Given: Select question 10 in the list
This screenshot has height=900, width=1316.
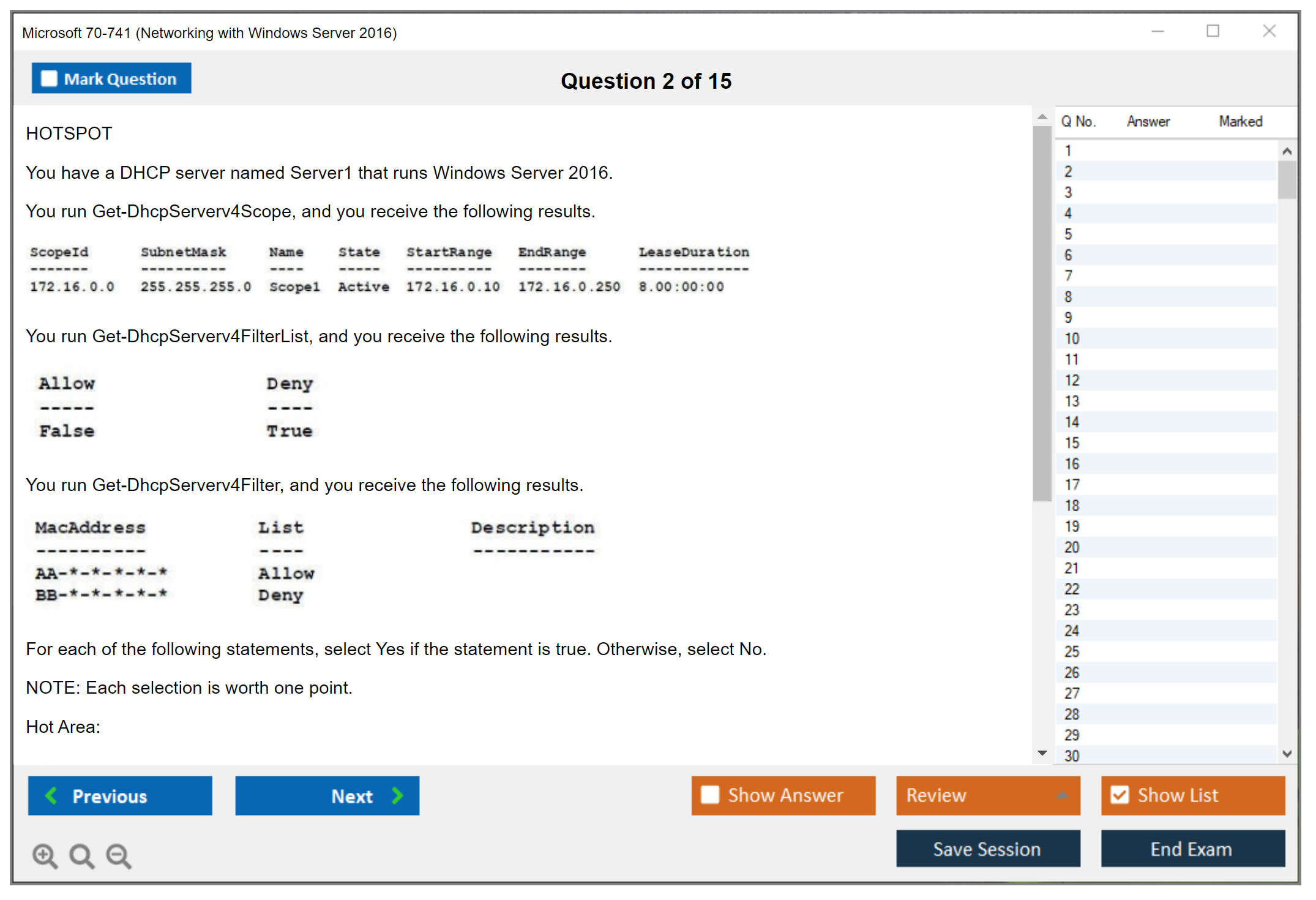Looking at the screenshot, I should pyautogui.click(x=1072, y=339).
